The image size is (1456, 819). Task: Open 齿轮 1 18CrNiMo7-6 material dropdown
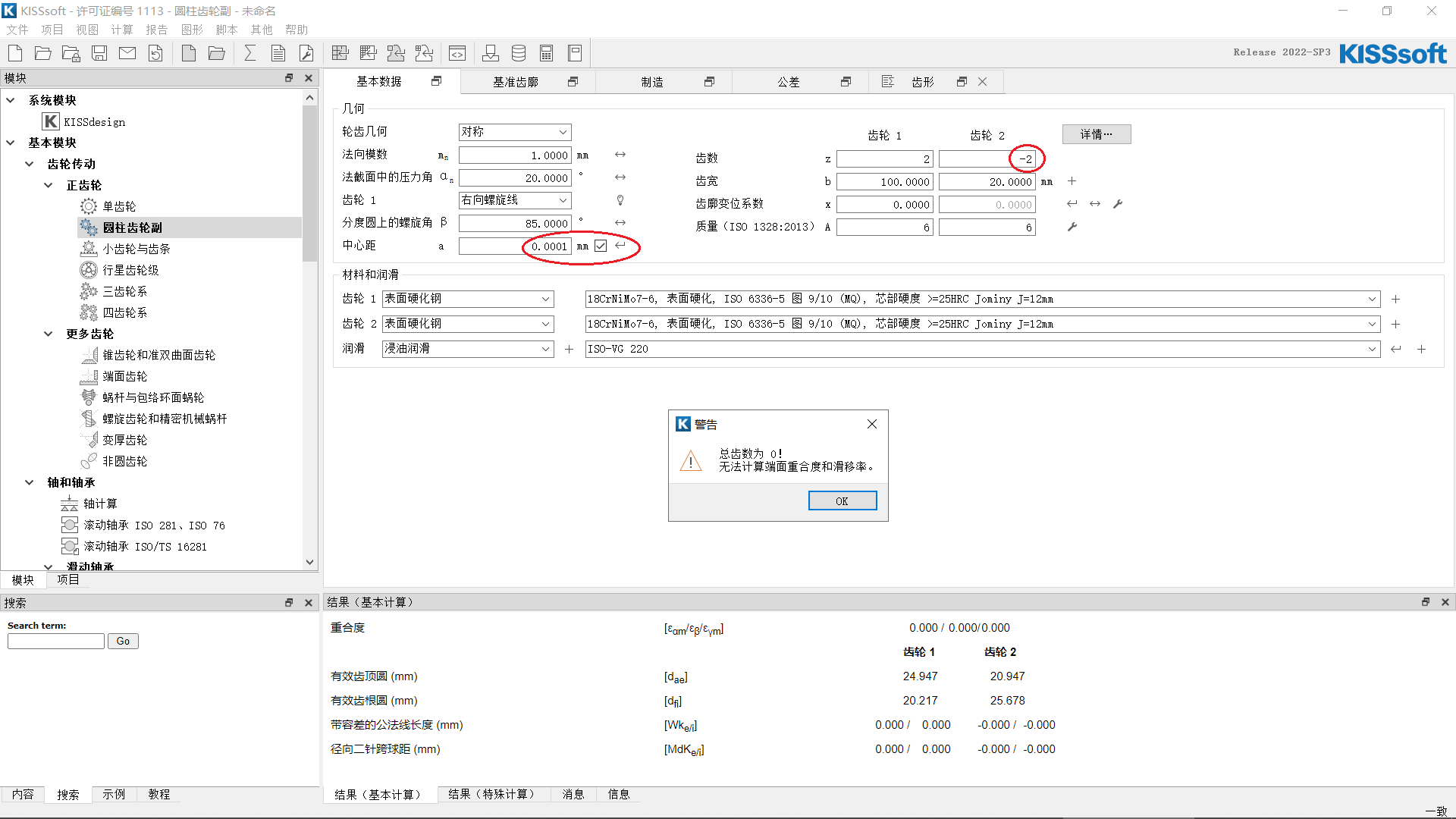pos(982,299)
